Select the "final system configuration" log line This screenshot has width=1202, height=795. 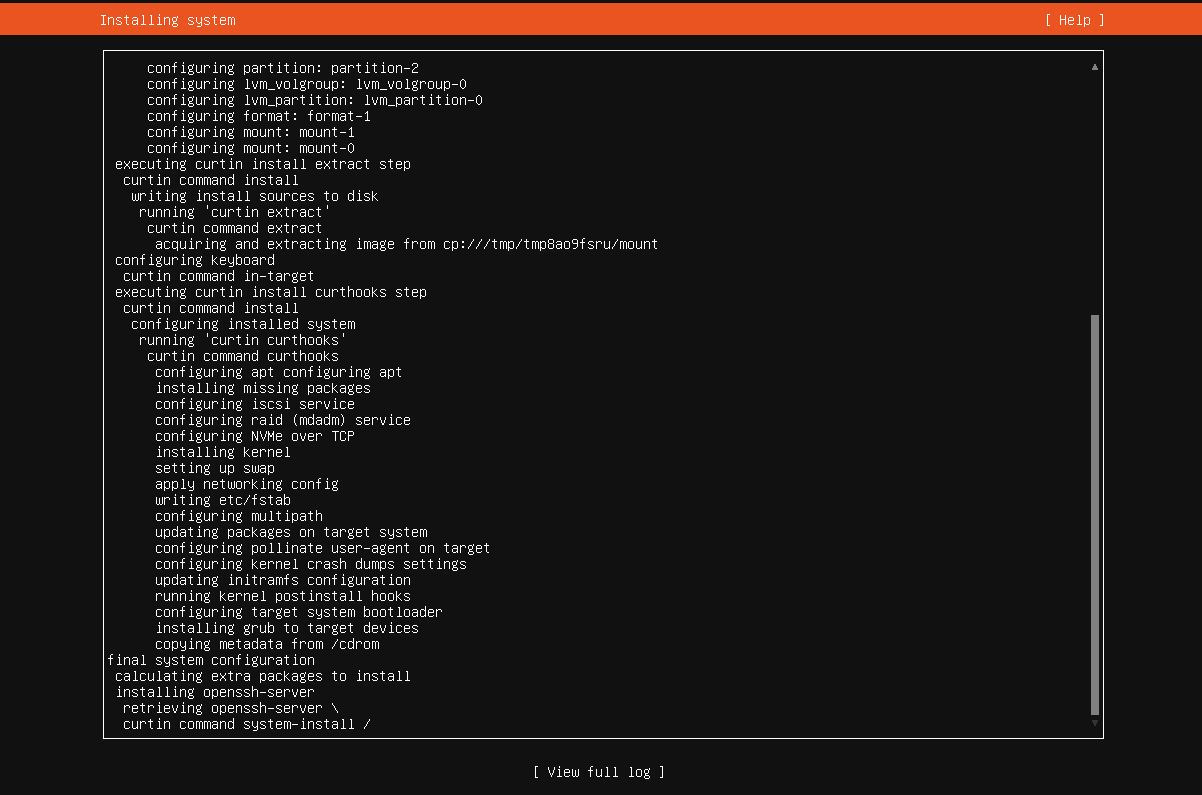211,660
